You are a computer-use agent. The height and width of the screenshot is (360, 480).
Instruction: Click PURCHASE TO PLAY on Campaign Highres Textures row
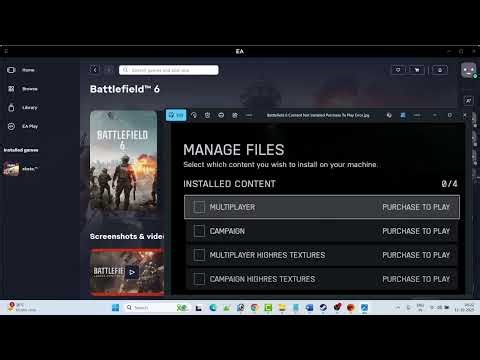point(416,279)
